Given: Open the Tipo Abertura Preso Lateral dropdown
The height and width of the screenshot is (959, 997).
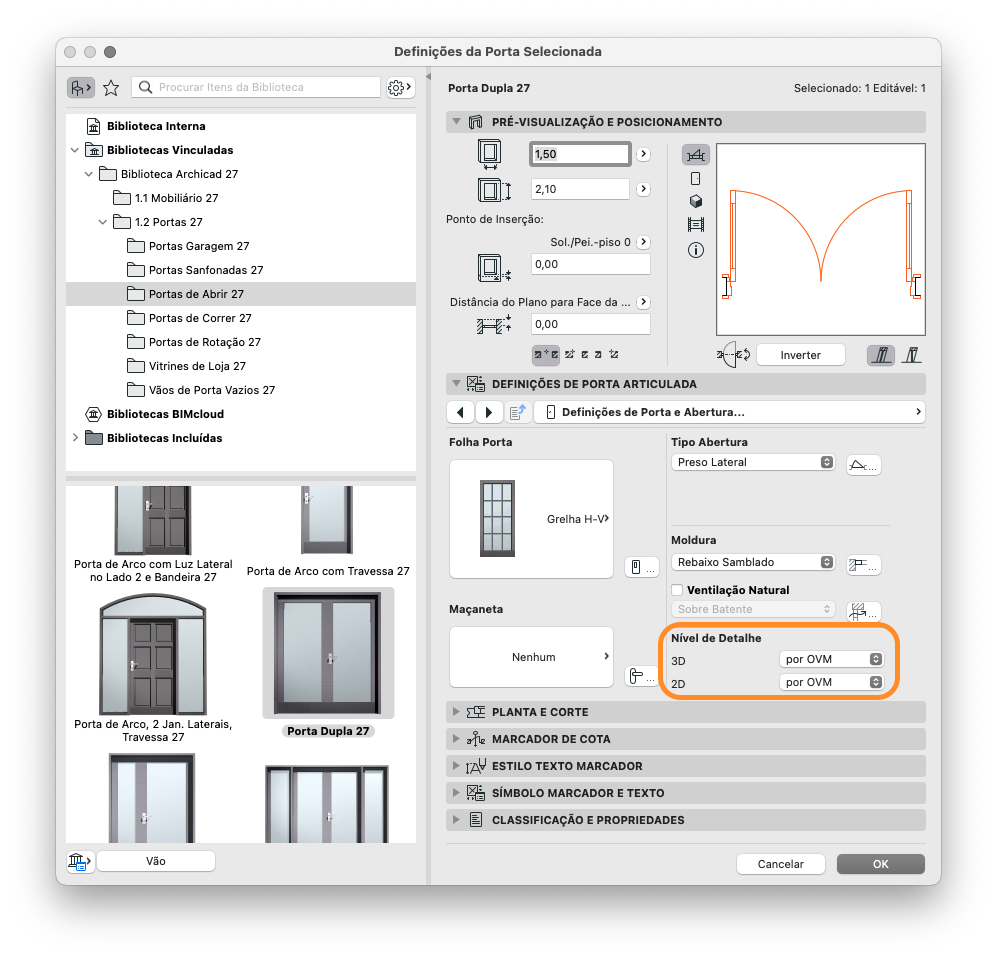Looking at the screenshot, I should click(752, 462).
